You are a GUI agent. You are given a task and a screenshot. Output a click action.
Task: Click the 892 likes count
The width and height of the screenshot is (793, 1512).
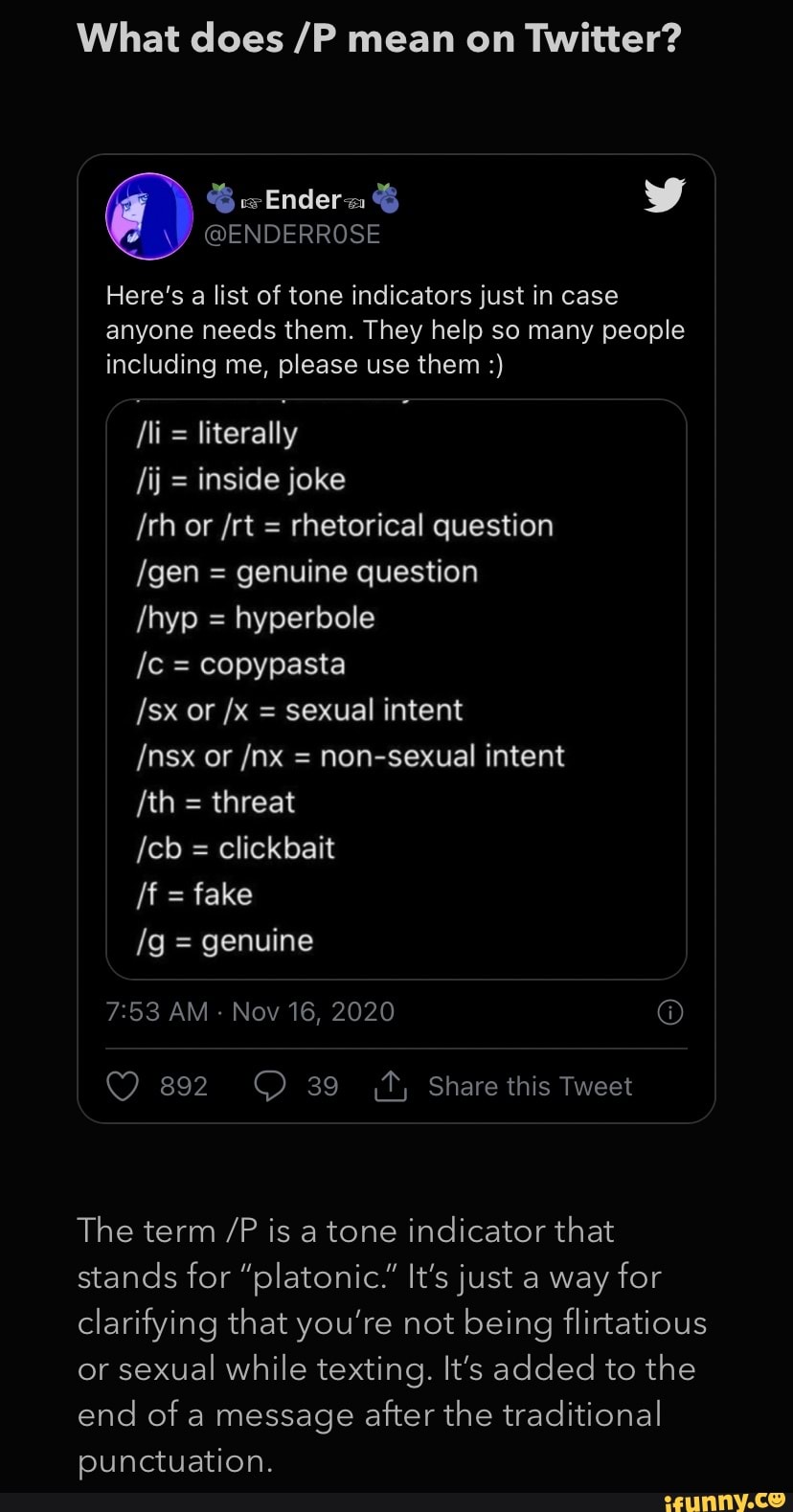point(184,1086)
